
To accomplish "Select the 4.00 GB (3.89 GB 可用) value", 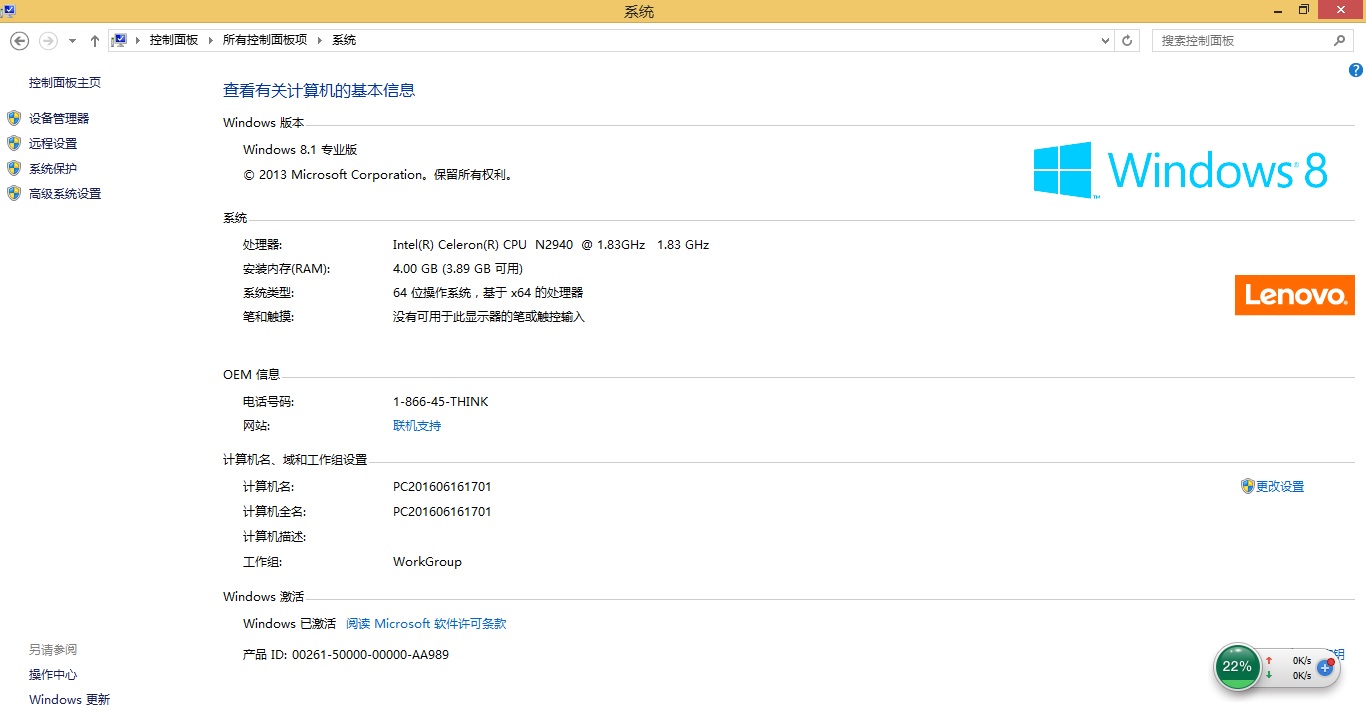I will coord(458,269).
